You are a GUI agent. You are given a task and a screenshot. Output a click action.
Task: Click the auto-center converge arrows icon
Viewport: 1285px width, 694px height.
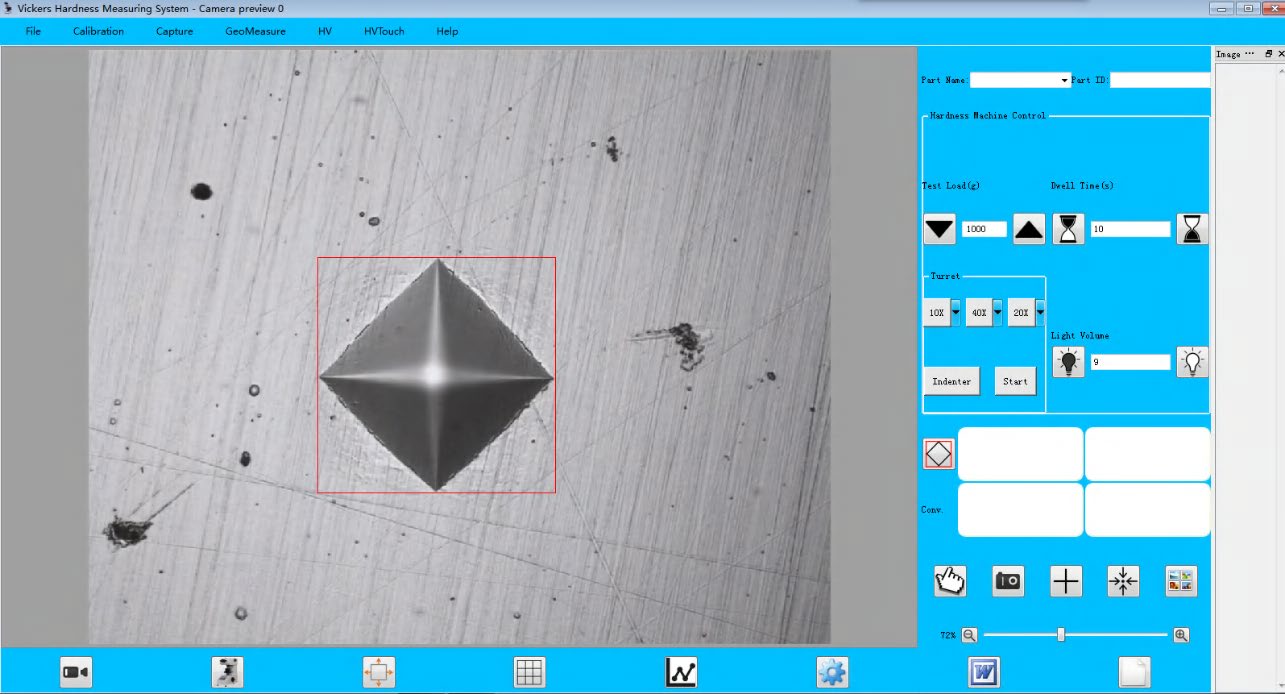(x=1122, y=580)
